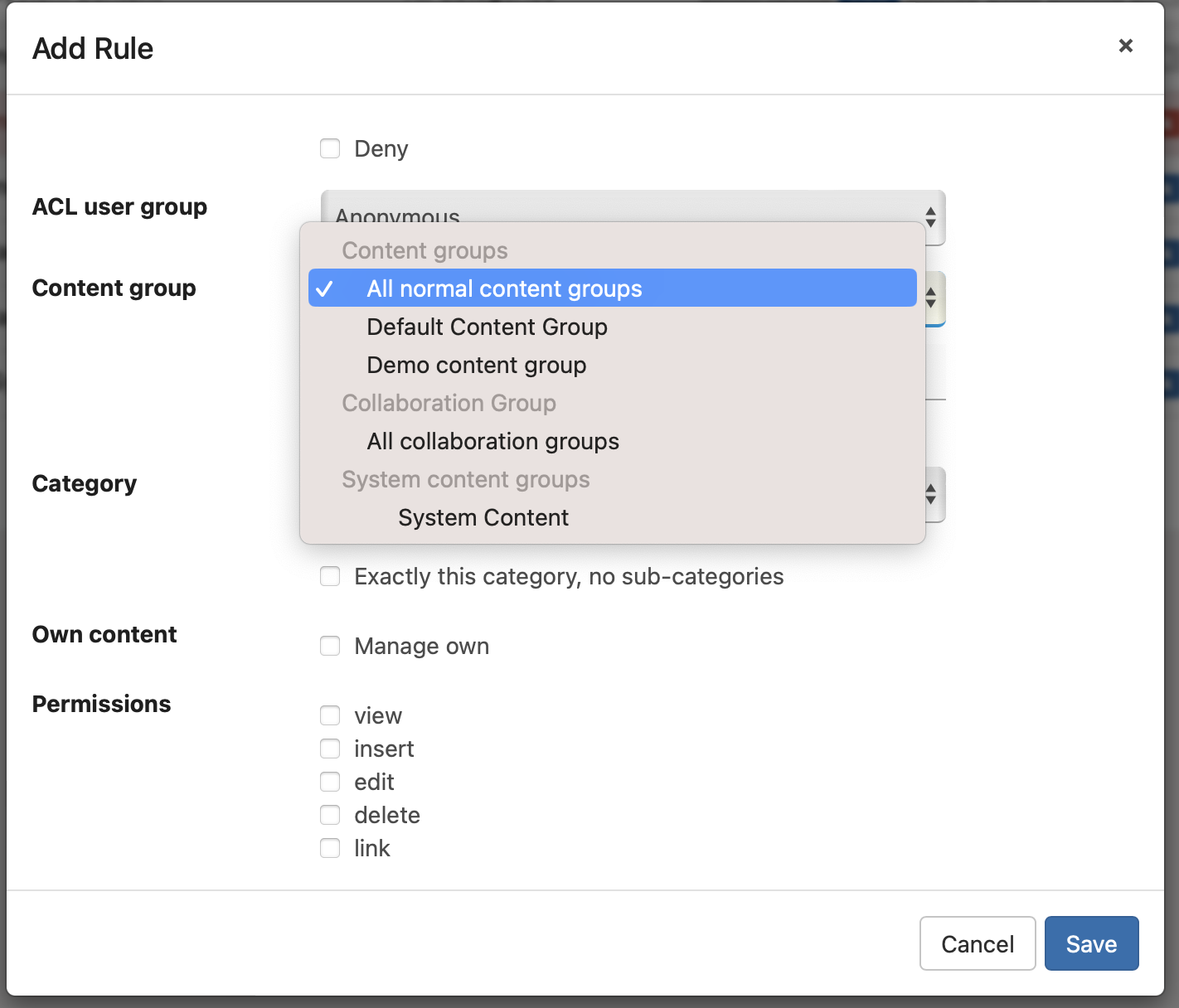
Task: Click the Content group dropdown arrows
Action: [x=931, y=297]
